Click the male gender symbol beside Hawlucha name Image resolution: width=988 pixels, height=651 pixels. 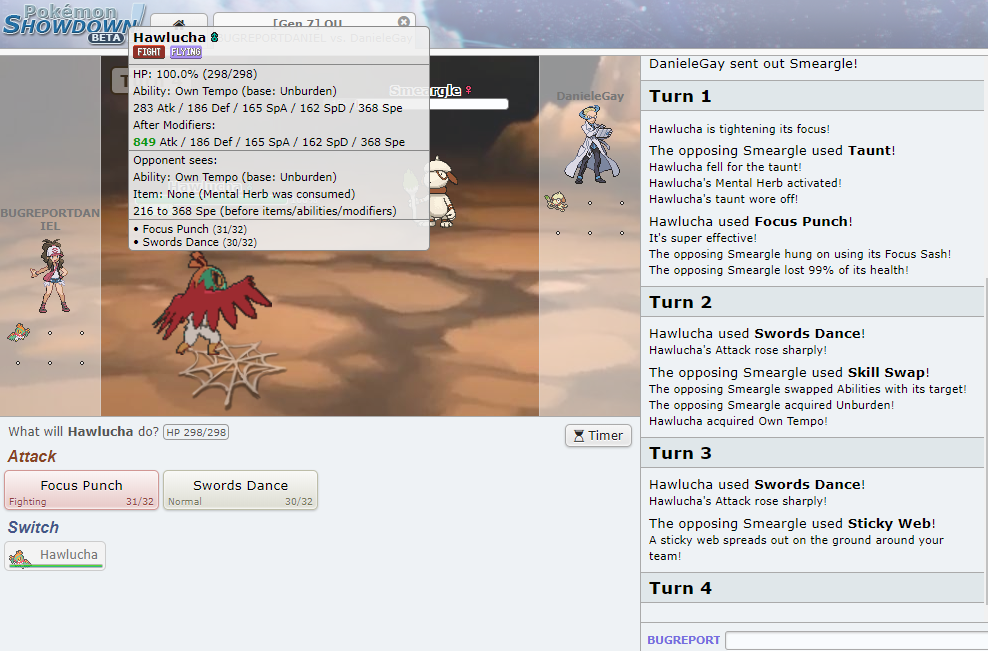tap(214, 37)
